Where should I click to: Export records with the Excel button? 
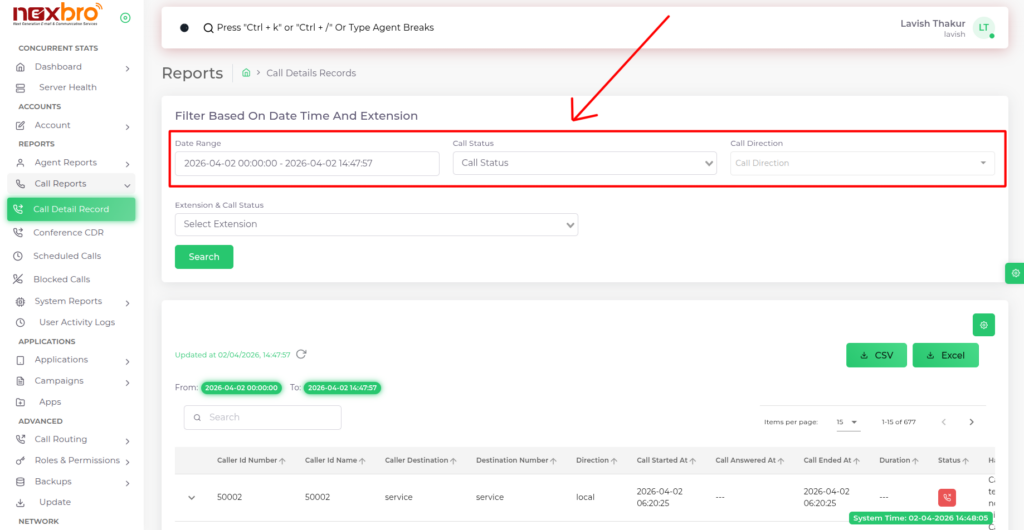coord(945,355)
